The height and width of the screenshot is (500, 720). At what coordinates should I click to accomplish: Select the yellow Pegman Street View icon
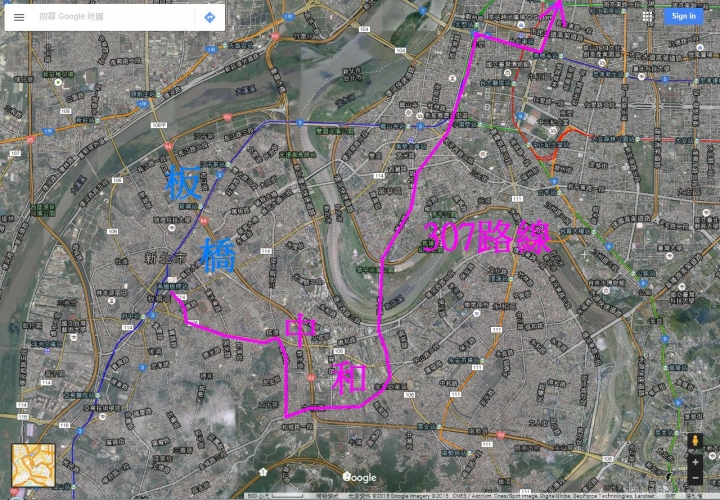click(x=695, y=441)
